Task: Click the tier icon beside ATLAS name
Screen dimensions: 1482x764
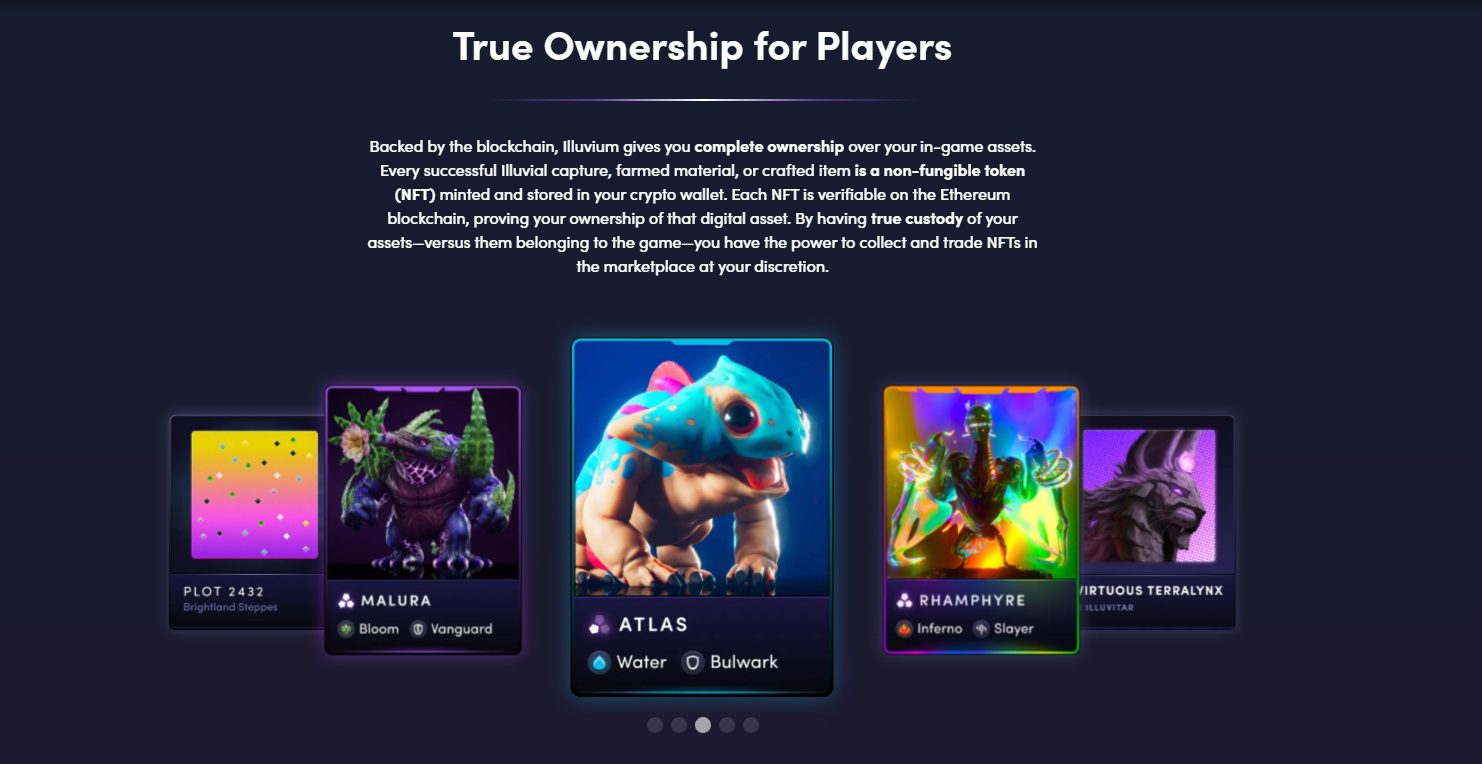Action: point(599,625)
